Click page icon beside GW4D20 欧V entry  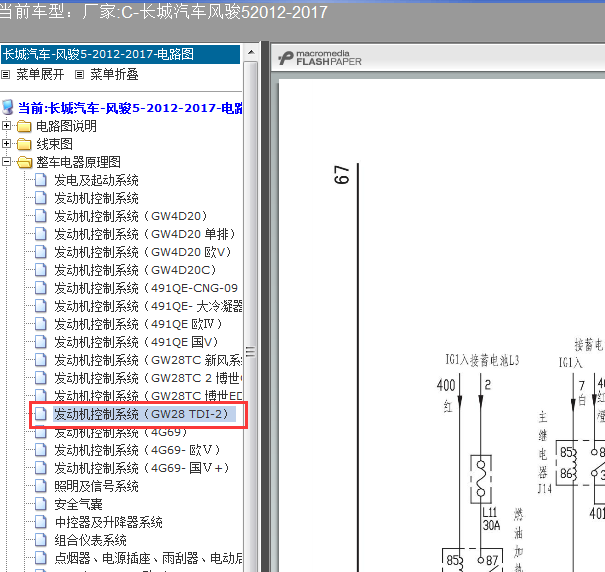[x=41, y=252]
